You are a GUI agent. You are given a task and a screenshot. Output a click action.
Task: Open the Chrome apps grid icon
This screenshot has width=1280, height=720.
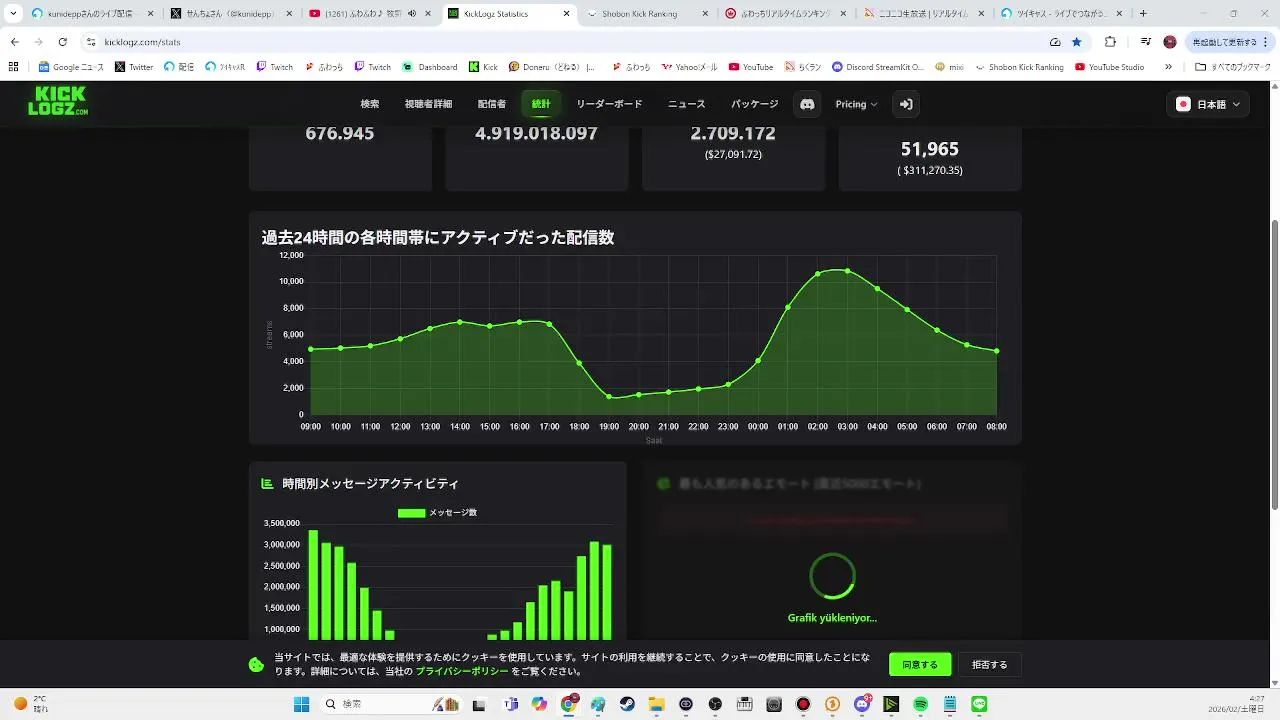(x=14, y=67)
